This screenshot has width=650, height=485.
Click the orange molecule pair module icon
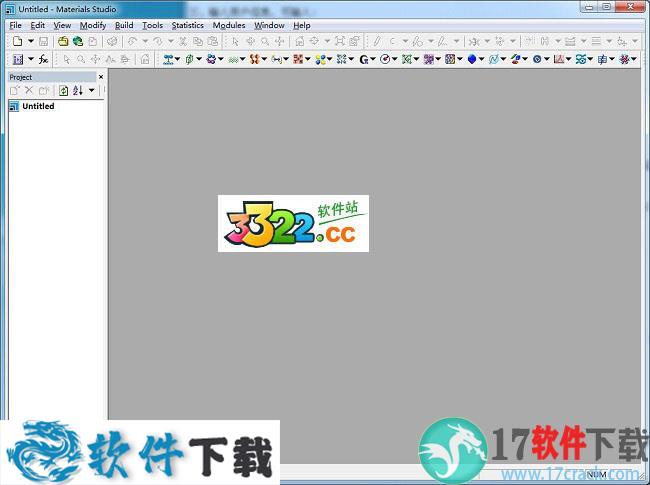255,59
